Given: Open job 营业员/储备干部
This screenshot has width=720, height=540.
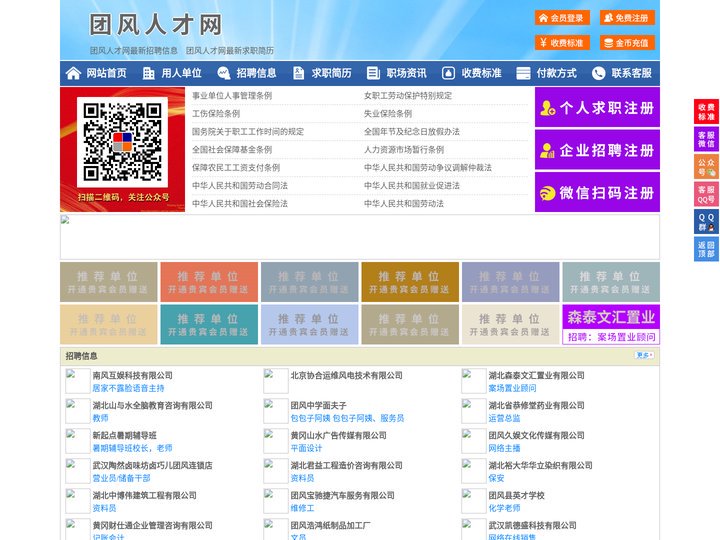Looking at the screenshot, I should click(121, 478).
